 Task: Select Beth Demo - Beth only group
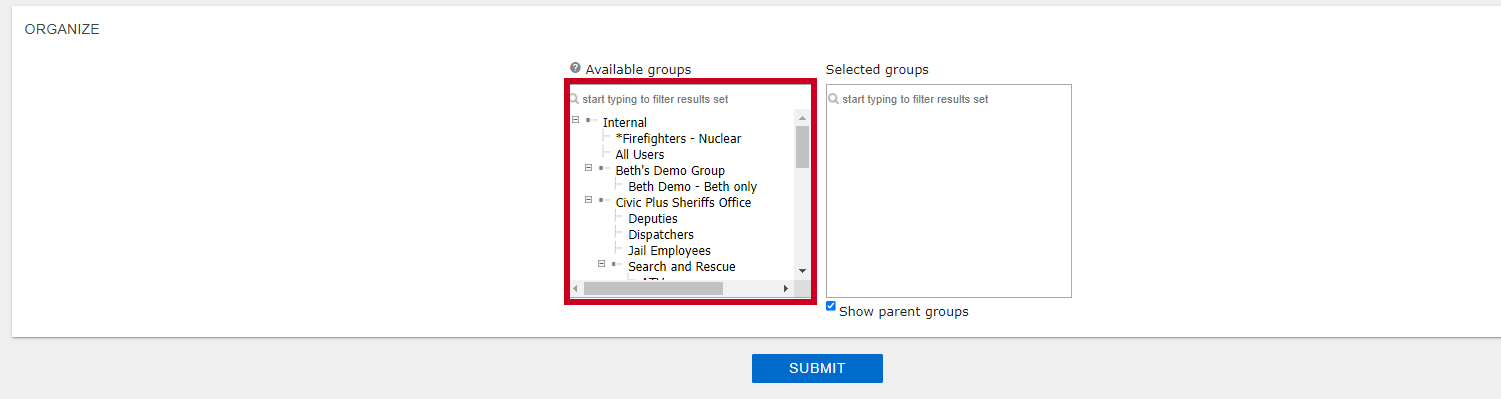693,187
